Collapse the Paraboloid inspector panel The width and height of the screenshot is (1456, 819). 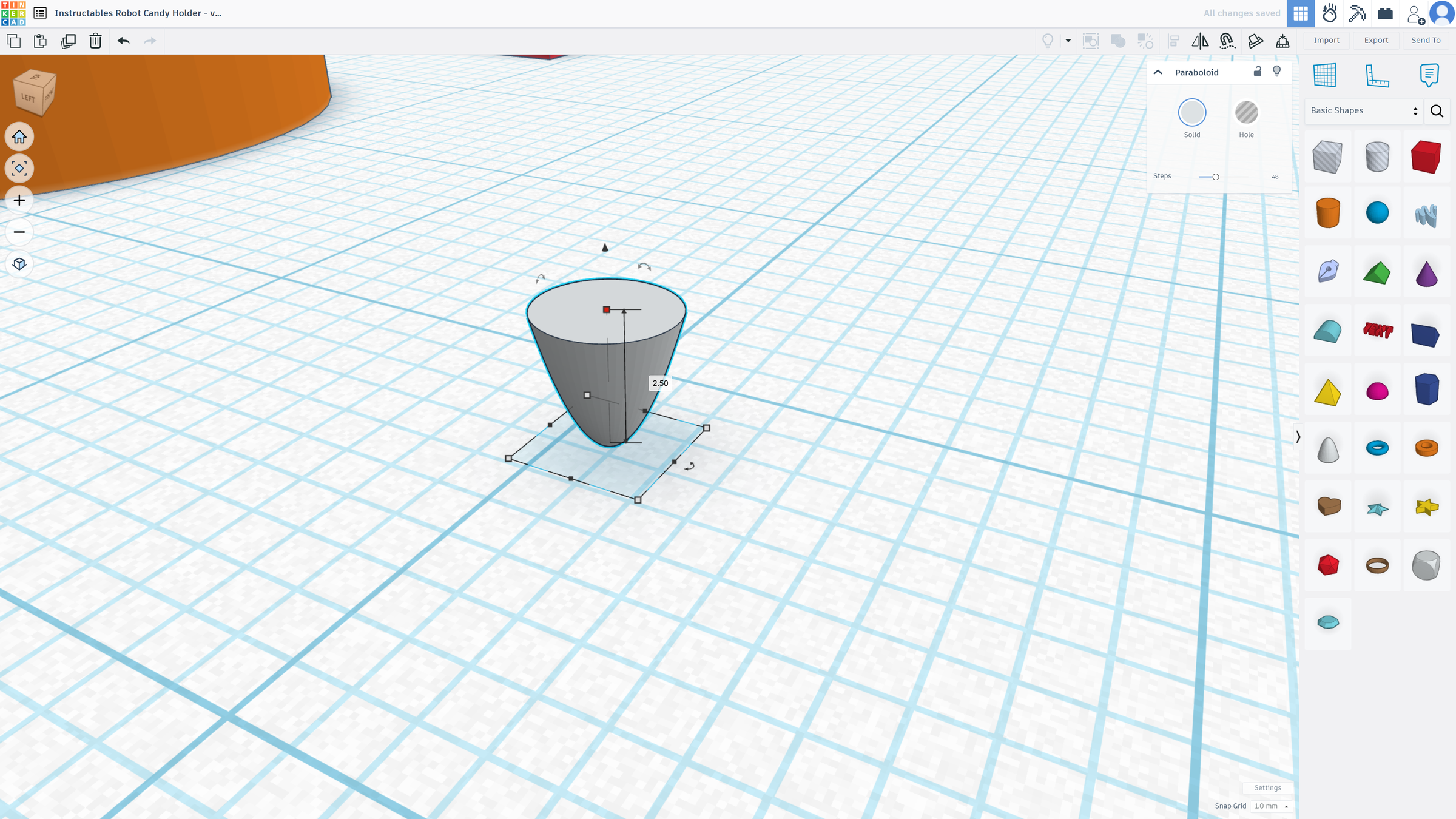(x=1158, y=72)
